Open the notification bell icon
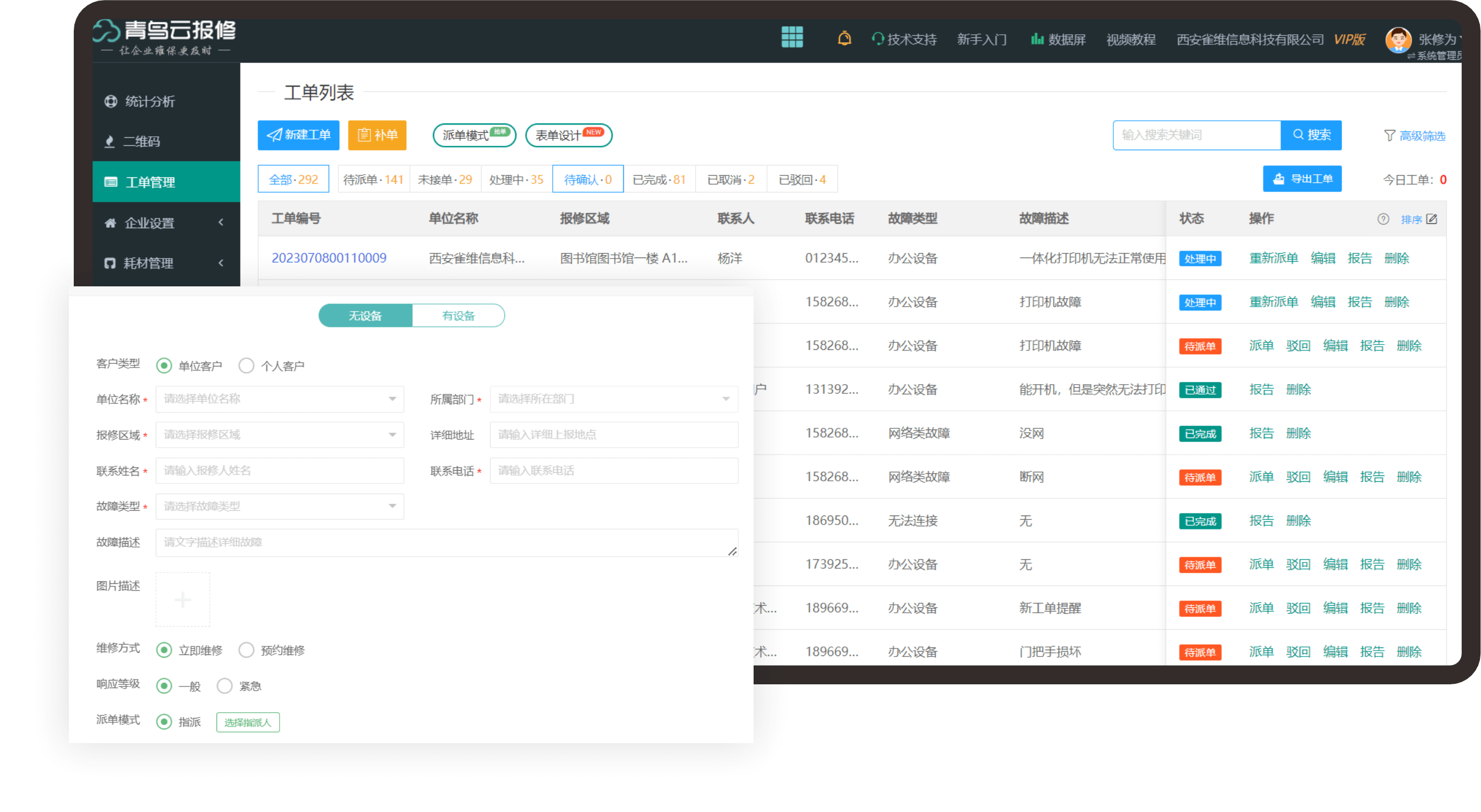Image resolution: width=1481 pixels, height=812 pixels. click(844, 38)
